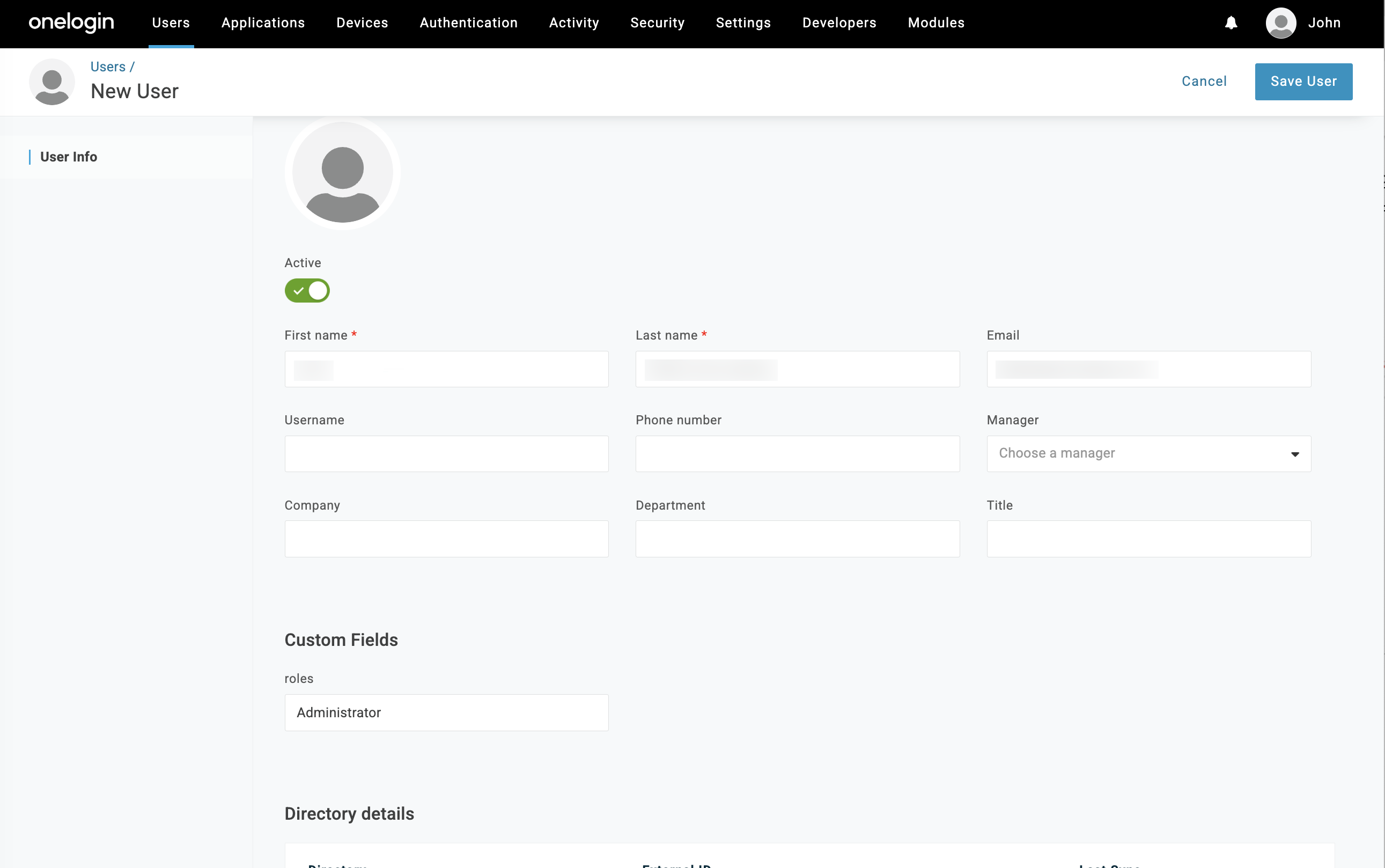
Task: Click the small user avatar beside New User
Action: pos(51,82)
